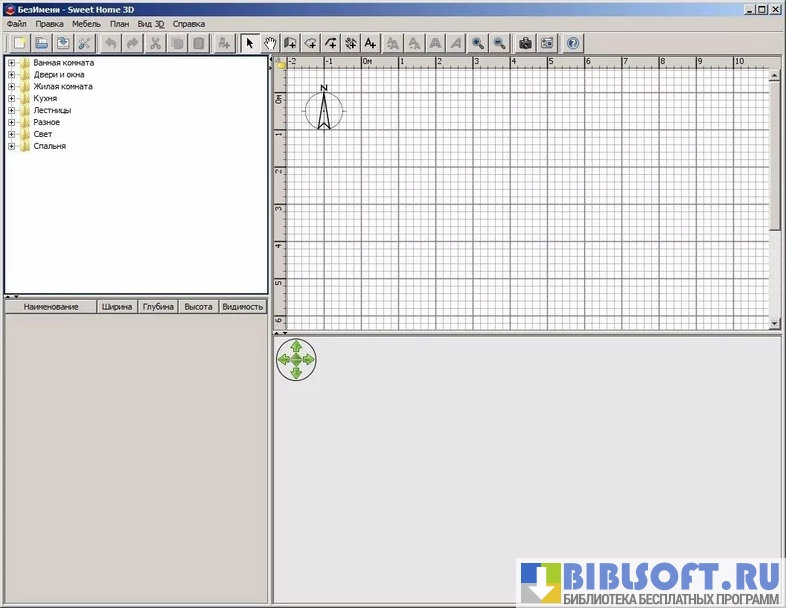Expand the Ванная комната category

click(12, 63)
